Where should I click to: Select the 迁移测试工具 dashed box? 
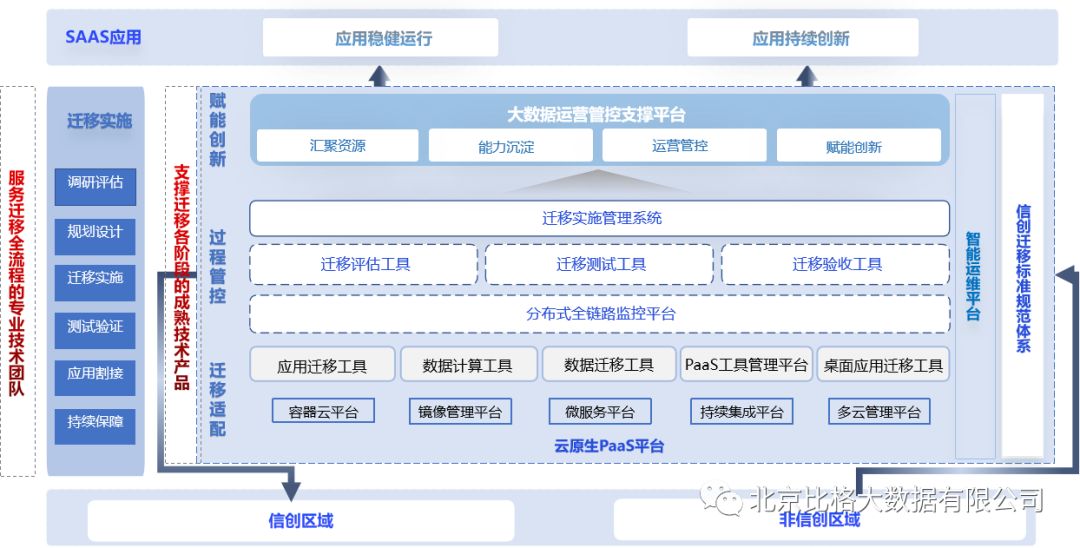click(599, 264)
